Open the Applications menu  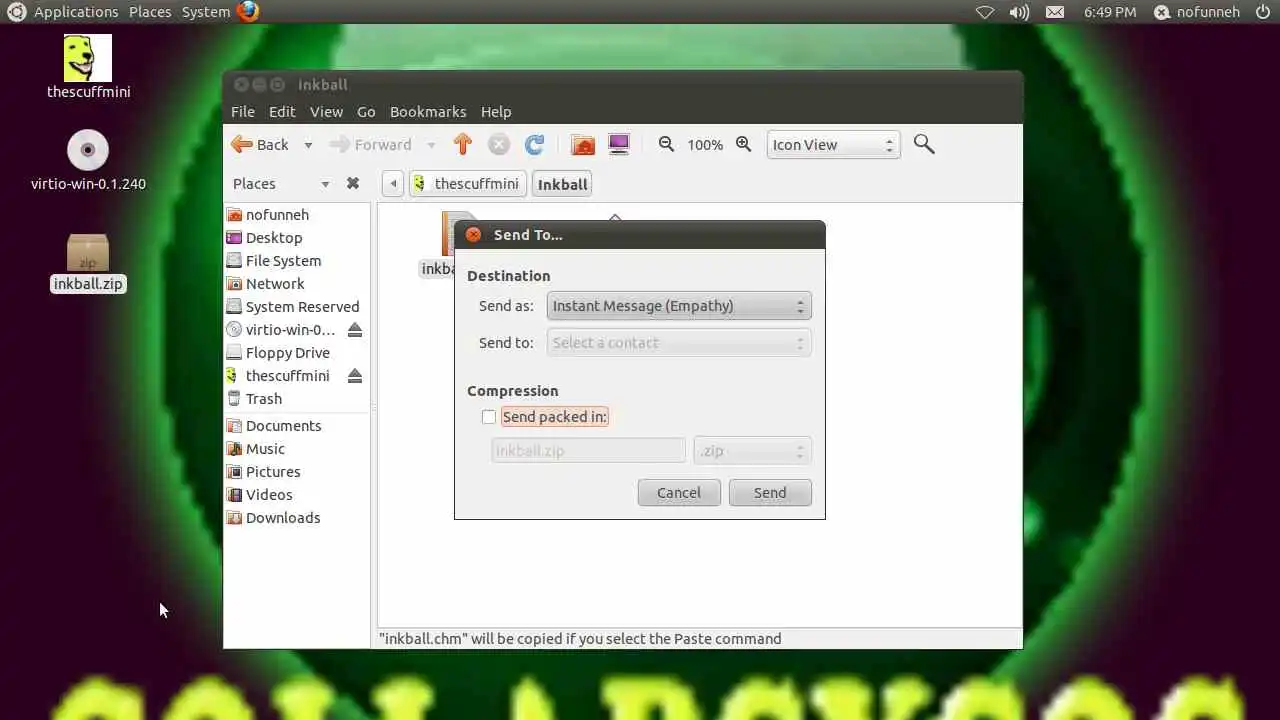[76, 12]
